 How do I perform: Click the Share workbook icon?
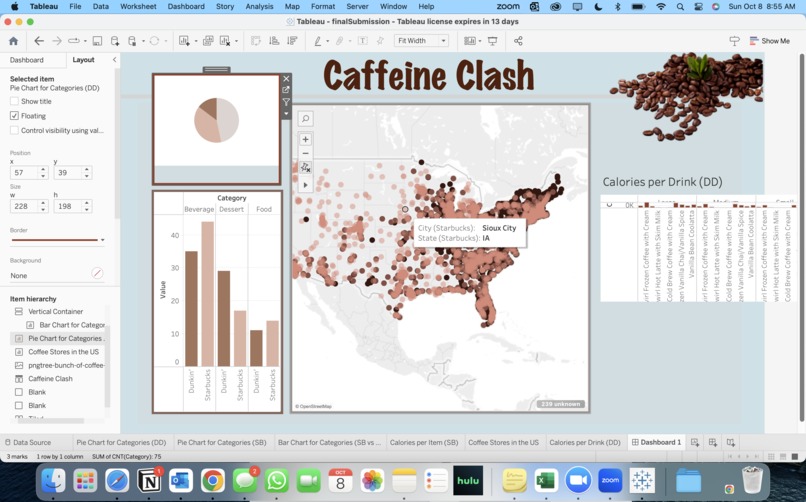[518, 41]
